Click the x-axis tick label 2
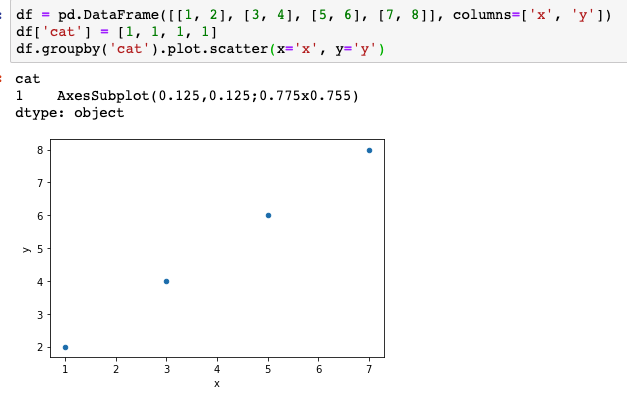Viewport: 627px width, 403px height. click(x=116, y=369)
